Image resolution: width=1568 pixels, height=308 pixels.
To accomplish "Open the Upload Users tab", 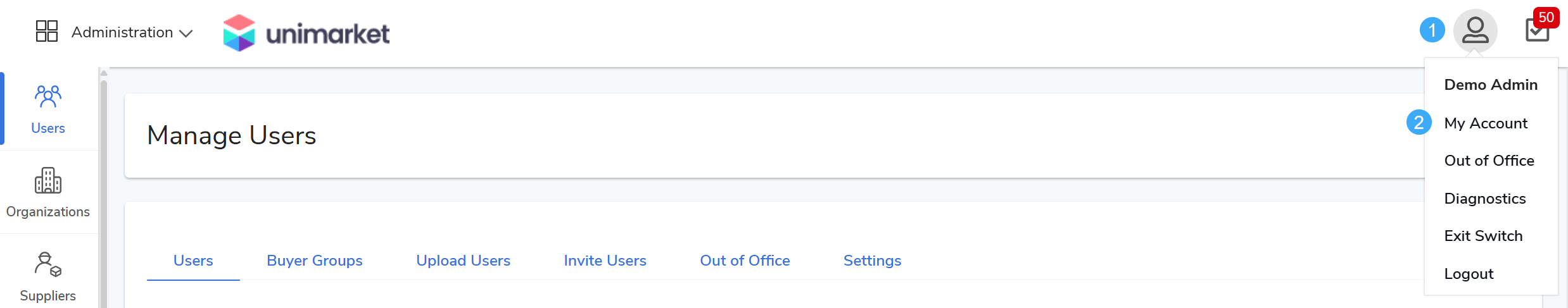I will [463, 261].
